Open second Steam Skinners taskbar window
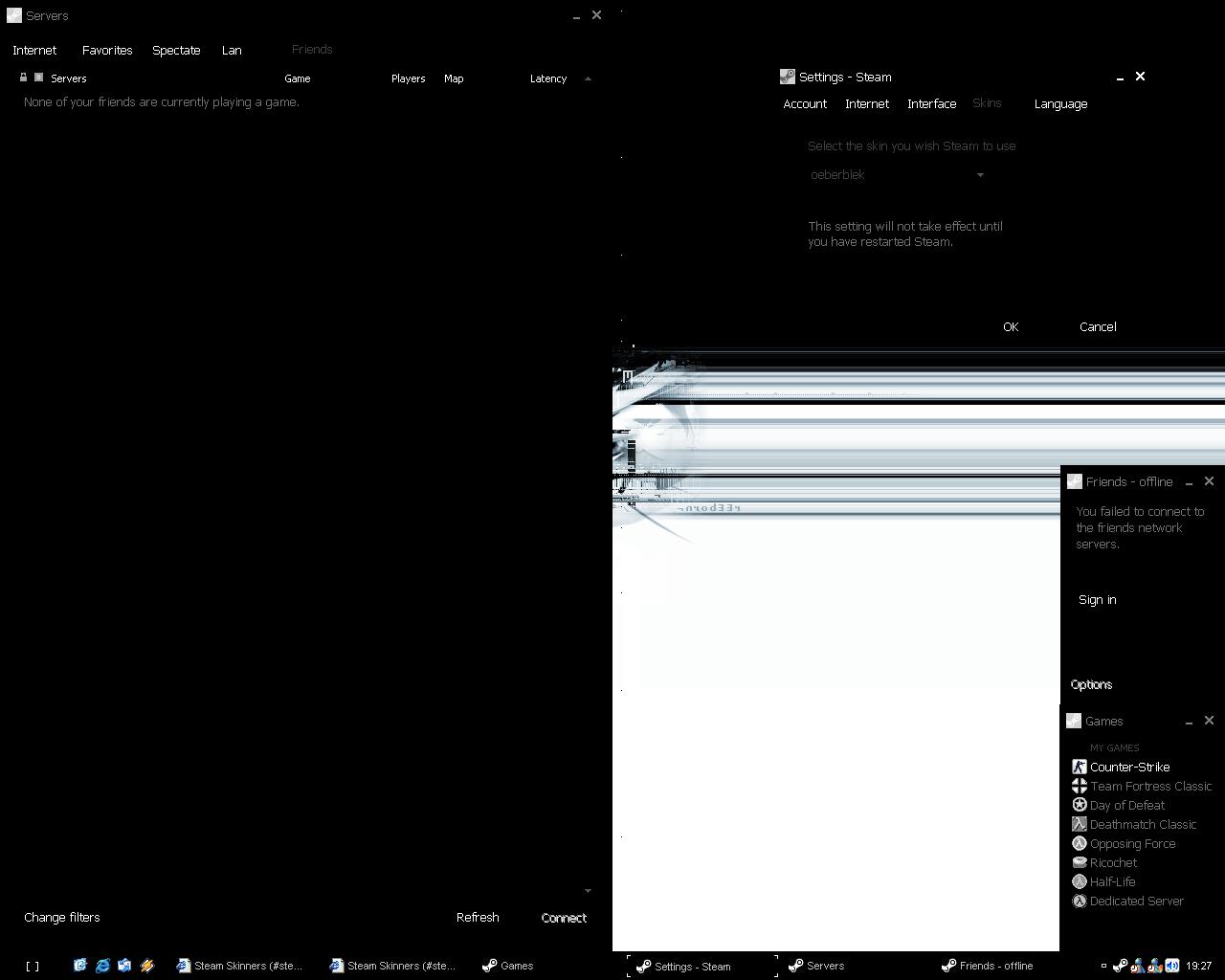This screenshot has height=980, width=1225. [x=392, y=966]
